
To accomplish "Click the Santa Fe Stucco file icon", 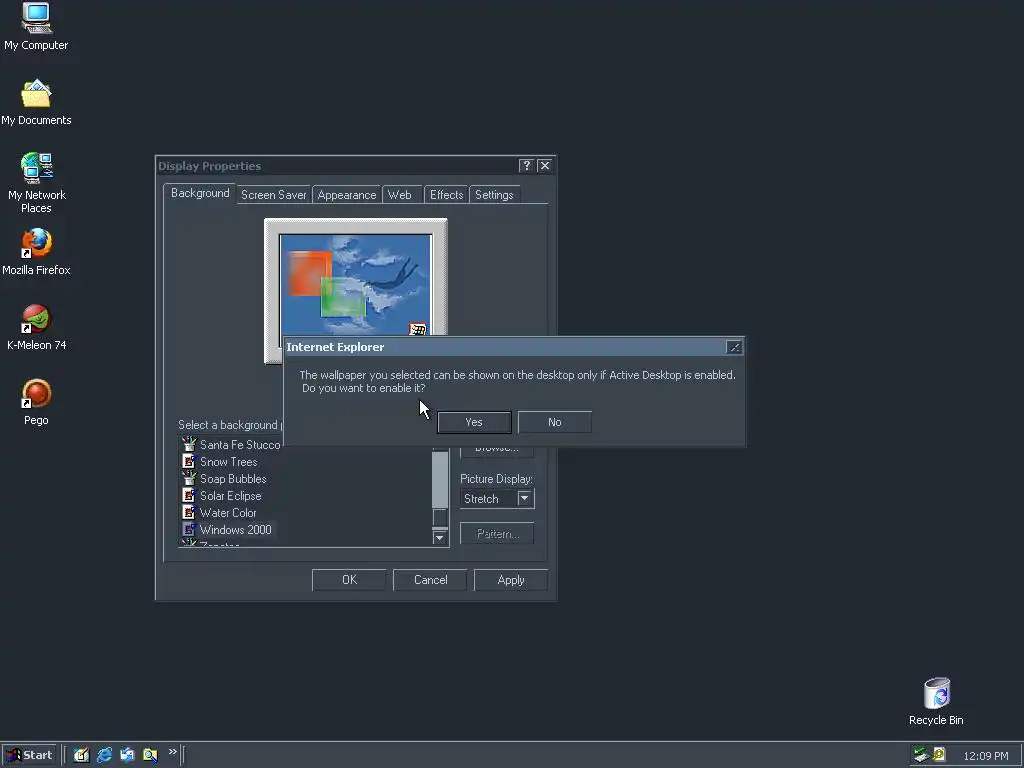I will 189,445.
